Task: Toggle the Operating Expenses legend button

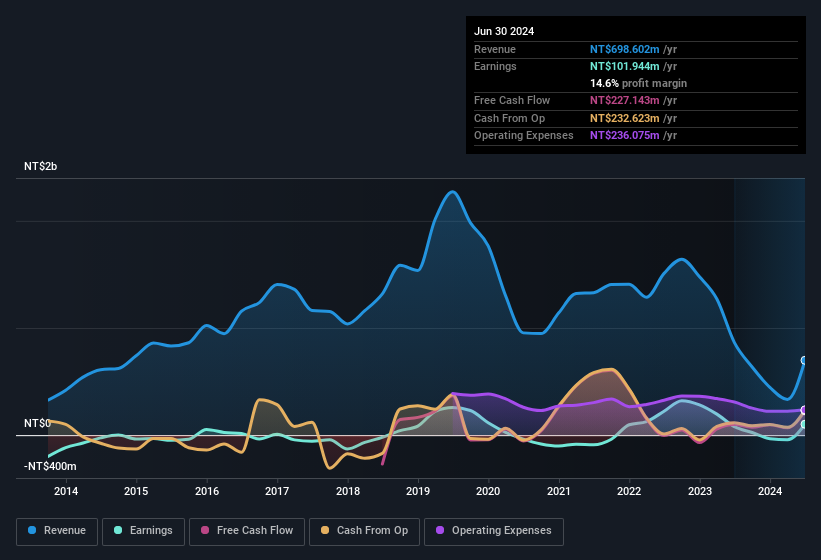Action: (x=494, y=531)
